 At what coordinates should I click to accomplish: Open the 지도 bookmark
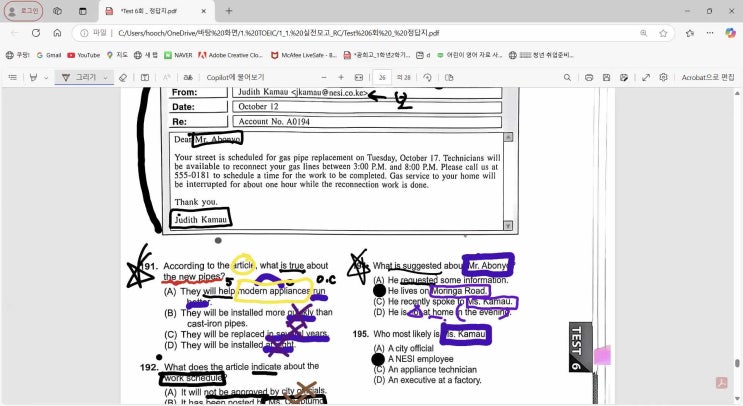pos(117,55)
